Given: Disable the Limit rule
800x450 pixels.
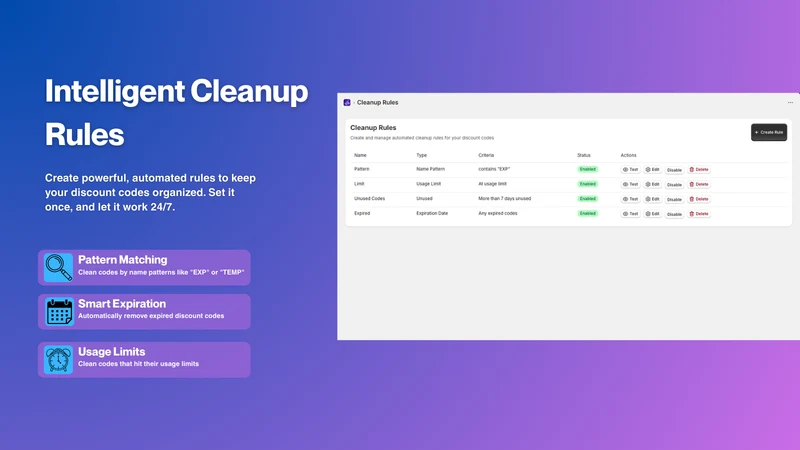Looking at the screenshot, I should pos(674,185).
